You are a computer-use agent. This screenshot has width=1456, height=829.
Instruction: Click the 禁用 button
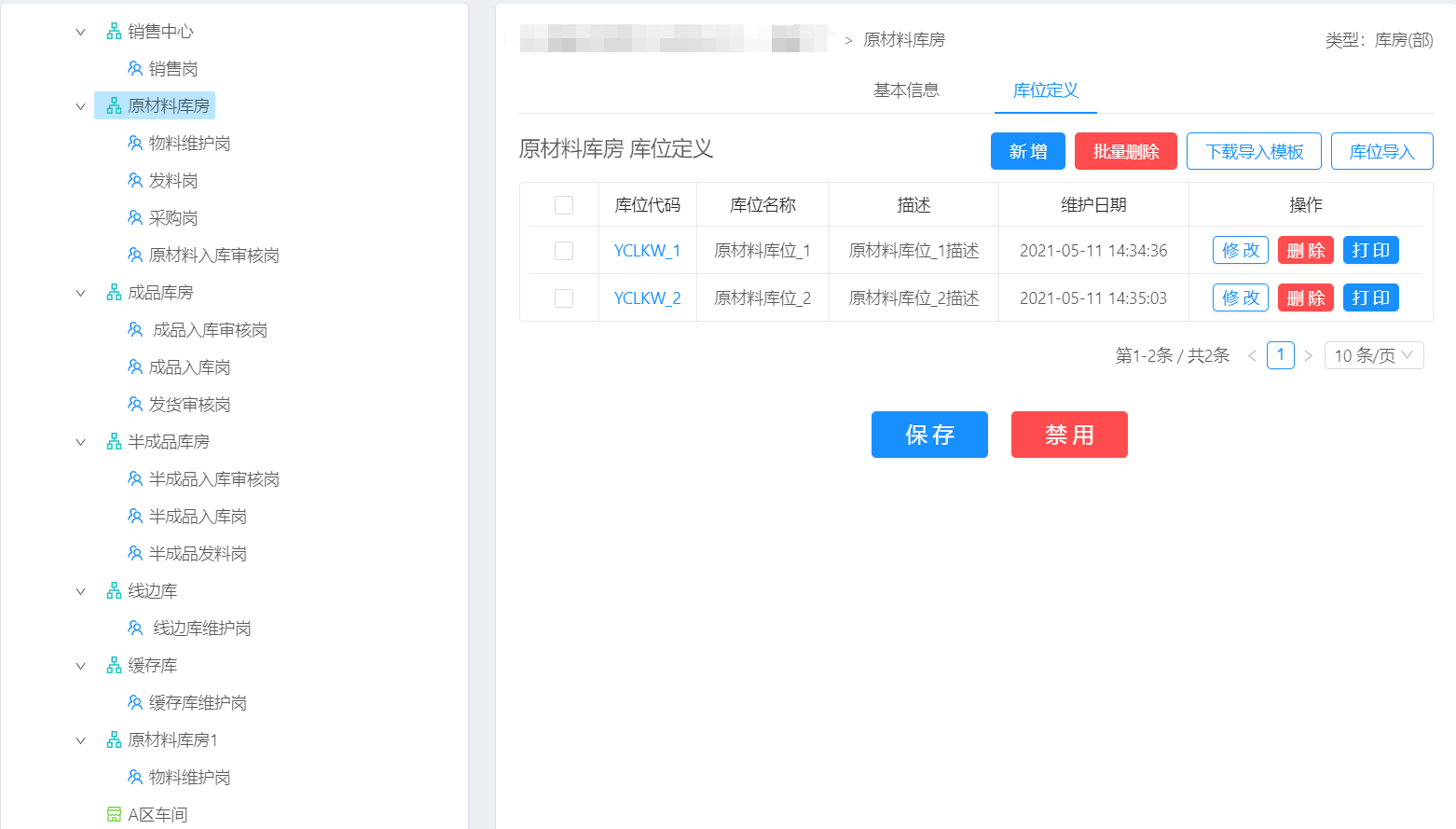pos(1069,435)
